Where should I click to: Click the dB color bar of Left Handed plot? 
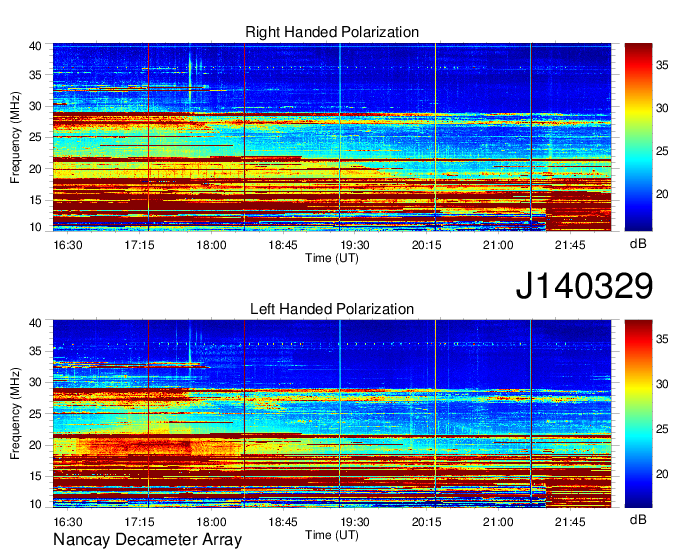638,414
